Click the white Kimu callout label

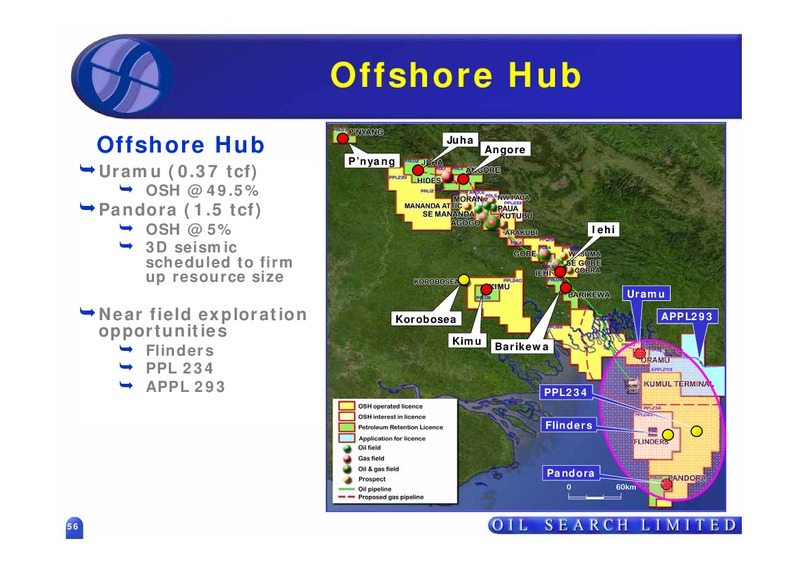click(x=466, y=341)
